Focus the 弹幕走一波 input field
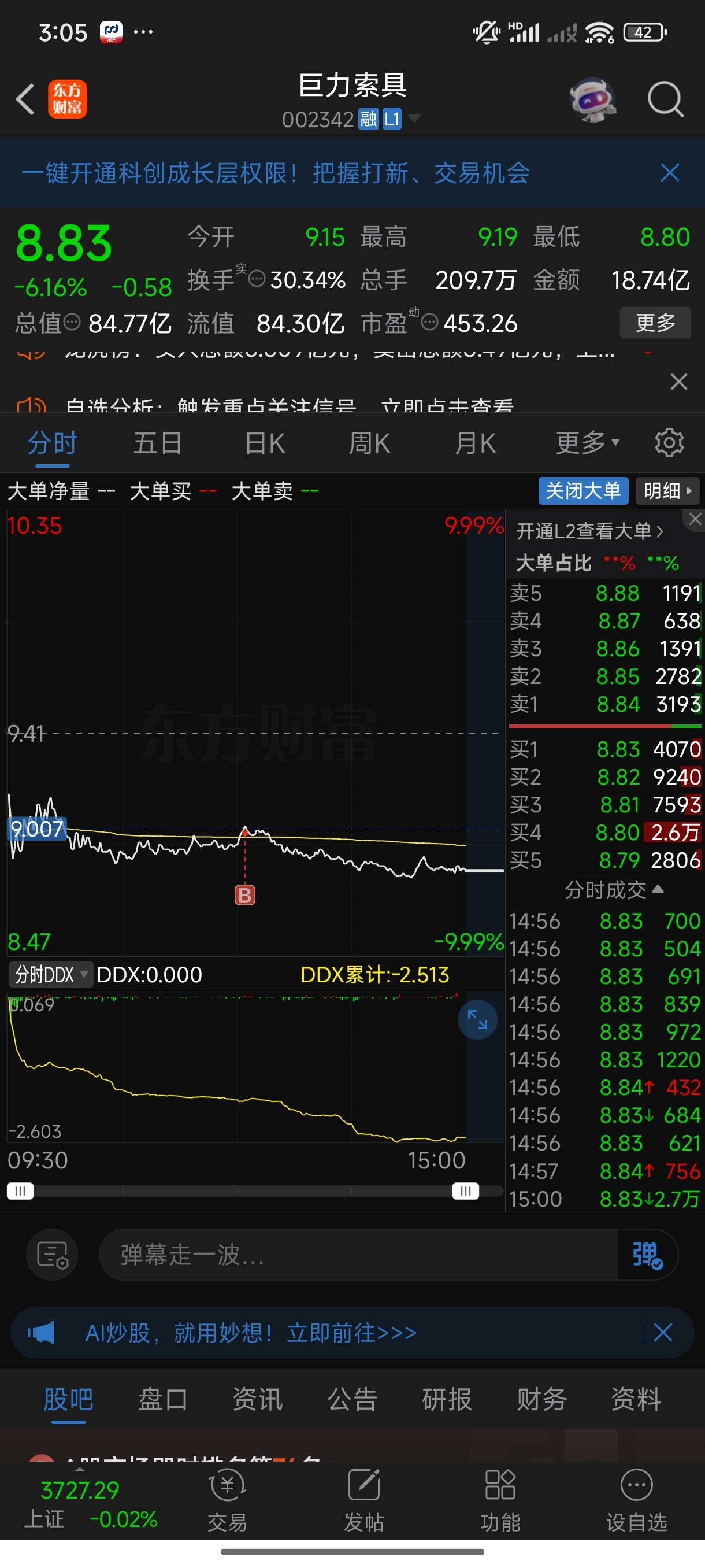 point(358,1255)
